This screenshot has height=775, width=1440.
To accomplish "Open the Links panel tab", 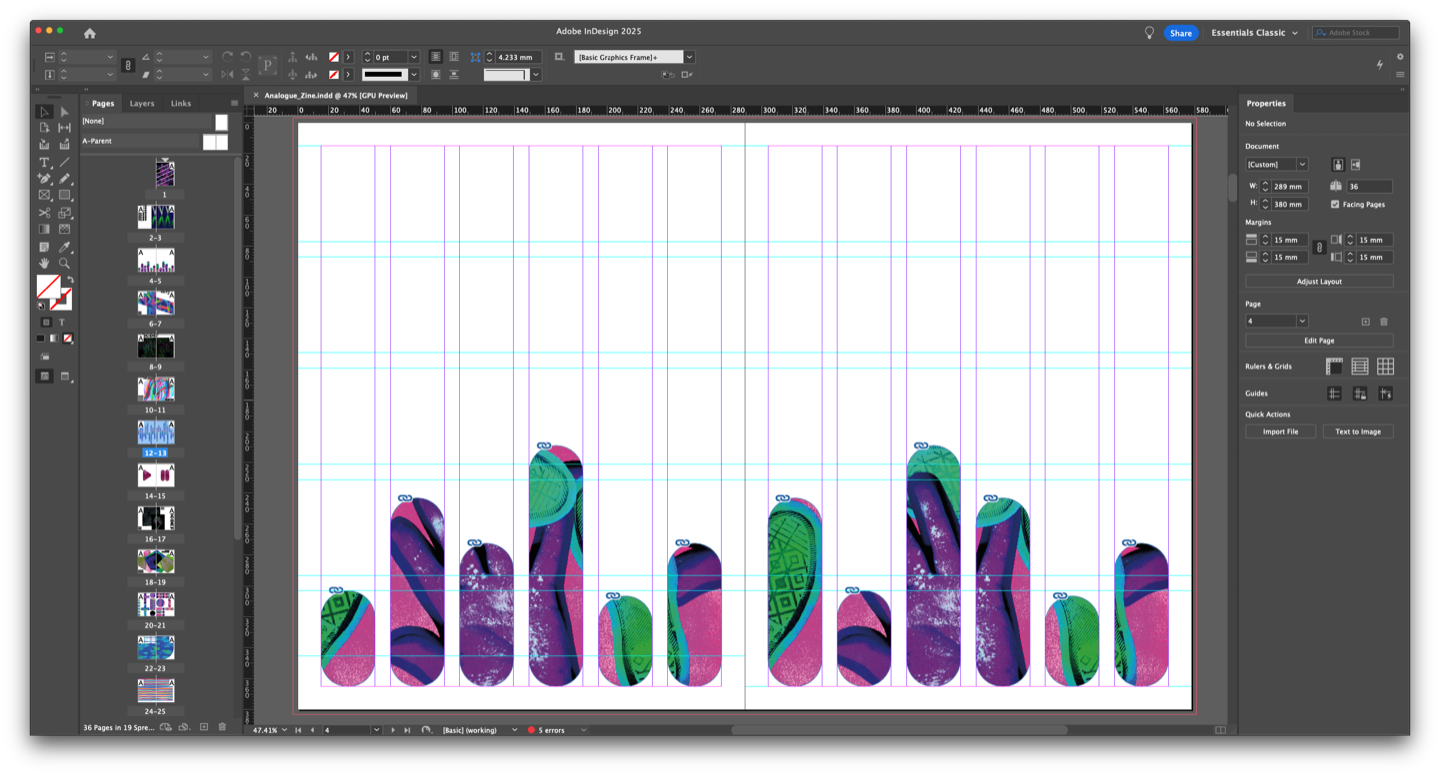I will coord(181,103).
